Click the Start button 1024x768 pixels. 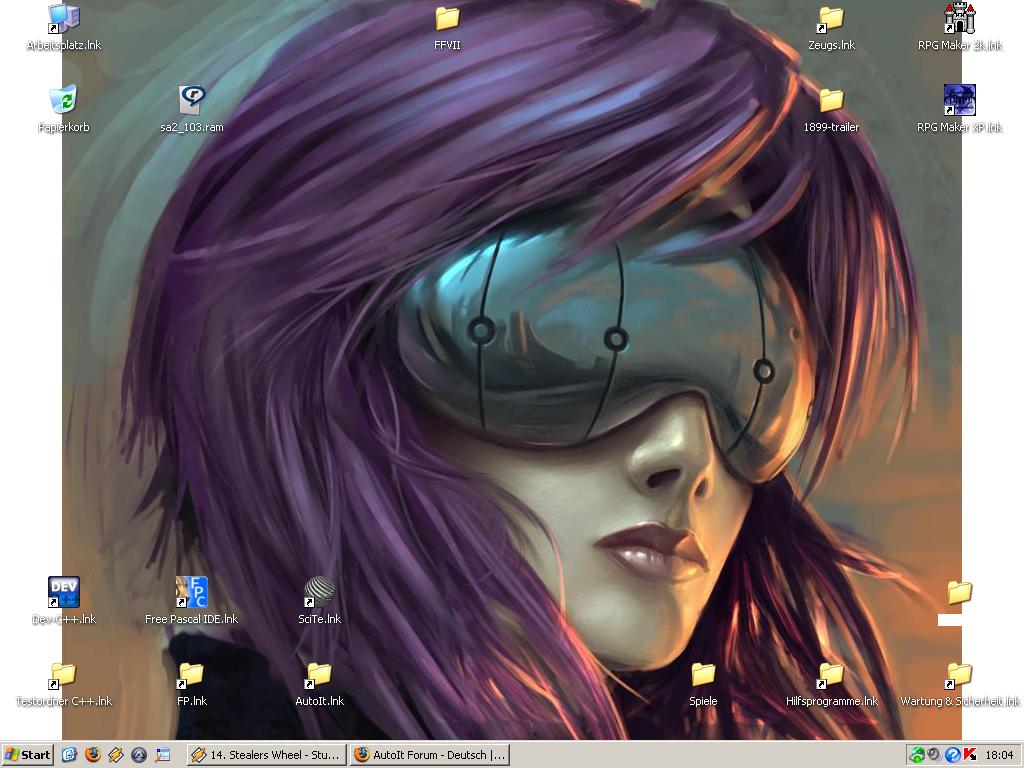[27, 755]
